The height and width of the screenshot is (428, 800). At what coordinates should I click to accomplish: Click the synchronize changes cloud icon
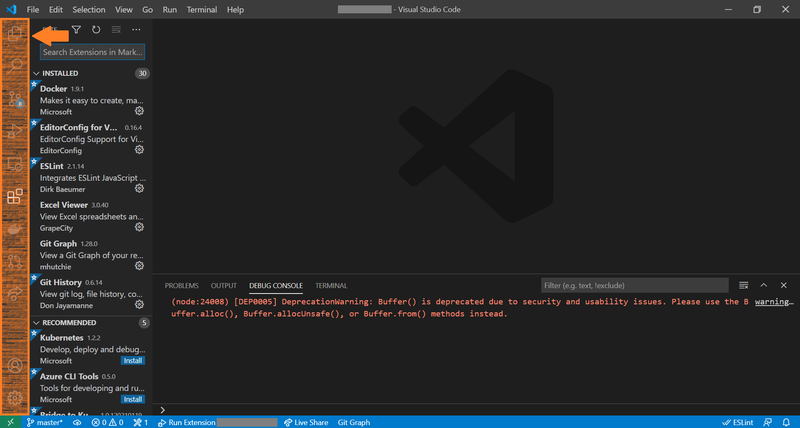pyautogui.click(x=77, y=422)
